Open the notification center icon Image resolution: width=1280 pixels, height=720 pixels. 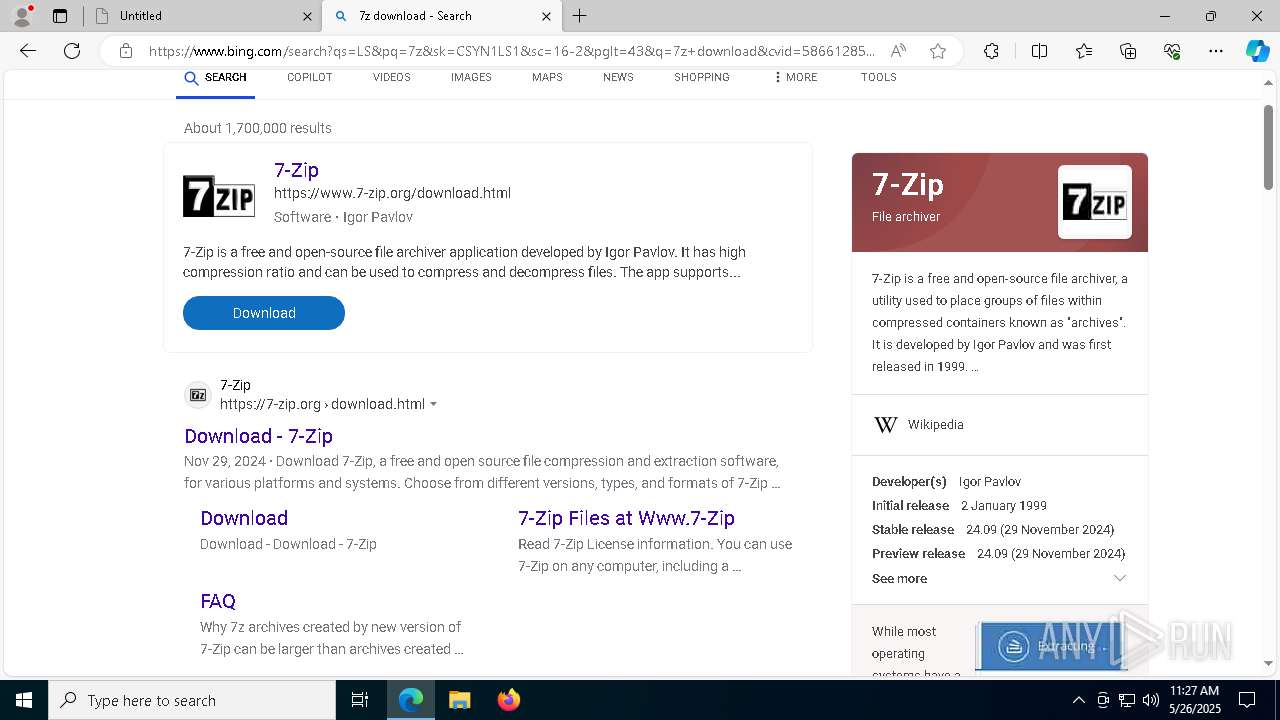(1247, 700)
